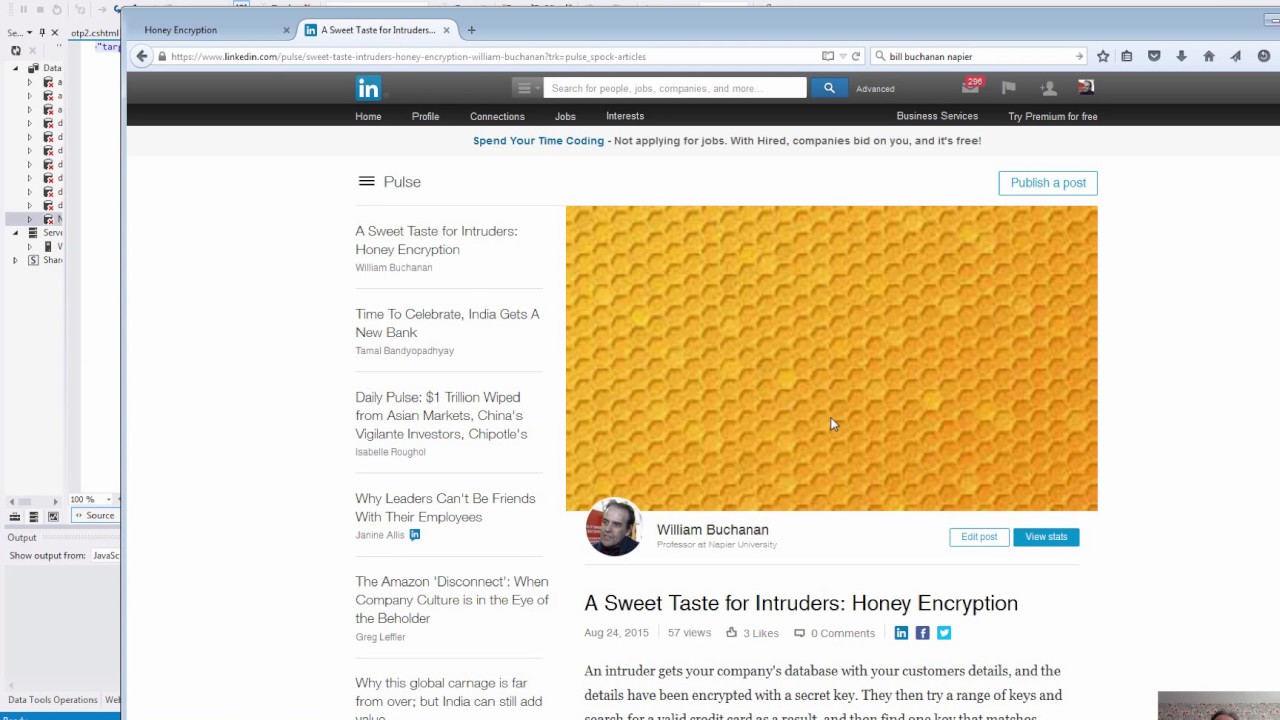Click the paper-plane send icon in toolbar
The width and height of the screenshot is (1280, 720).
[1236, 56]
